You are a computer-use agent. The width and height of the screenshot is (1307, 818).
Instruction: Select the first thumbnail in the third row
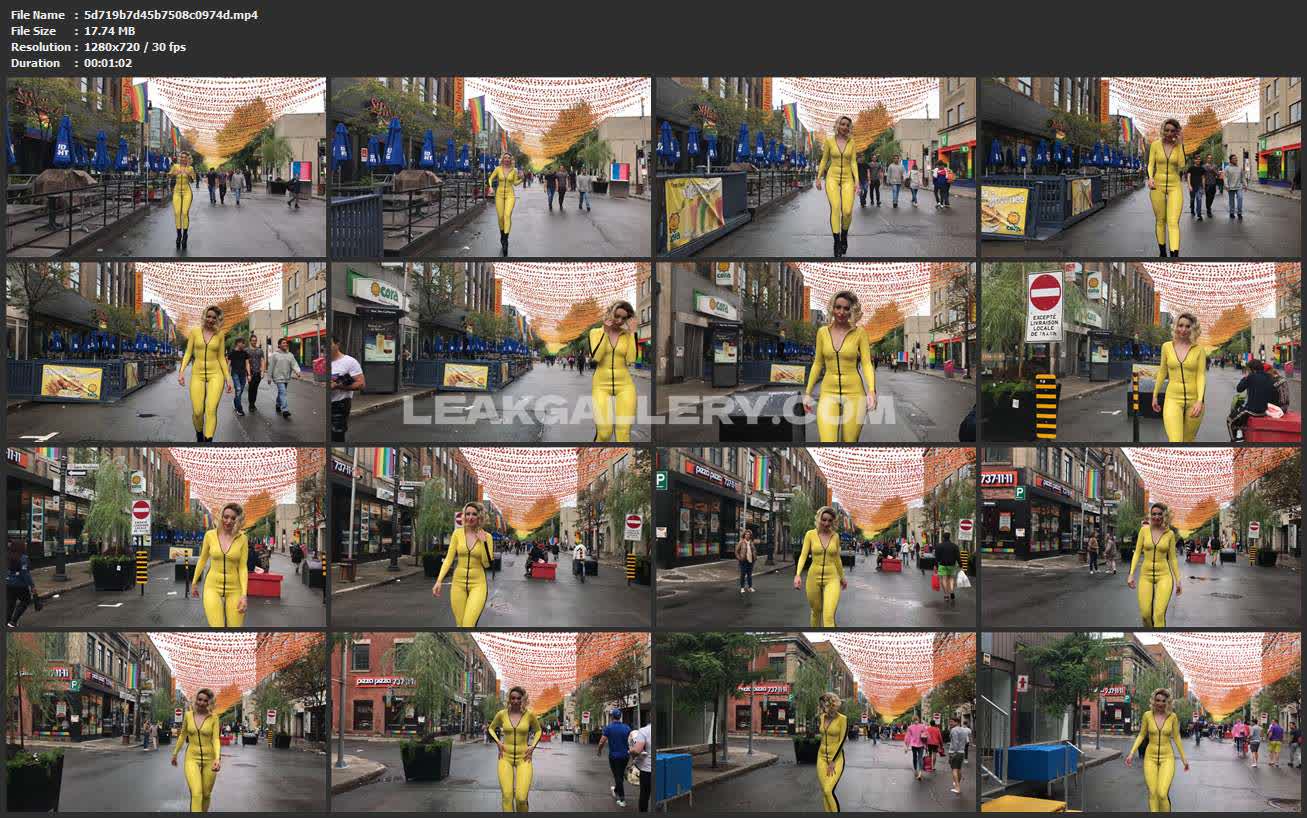point(166,537)
